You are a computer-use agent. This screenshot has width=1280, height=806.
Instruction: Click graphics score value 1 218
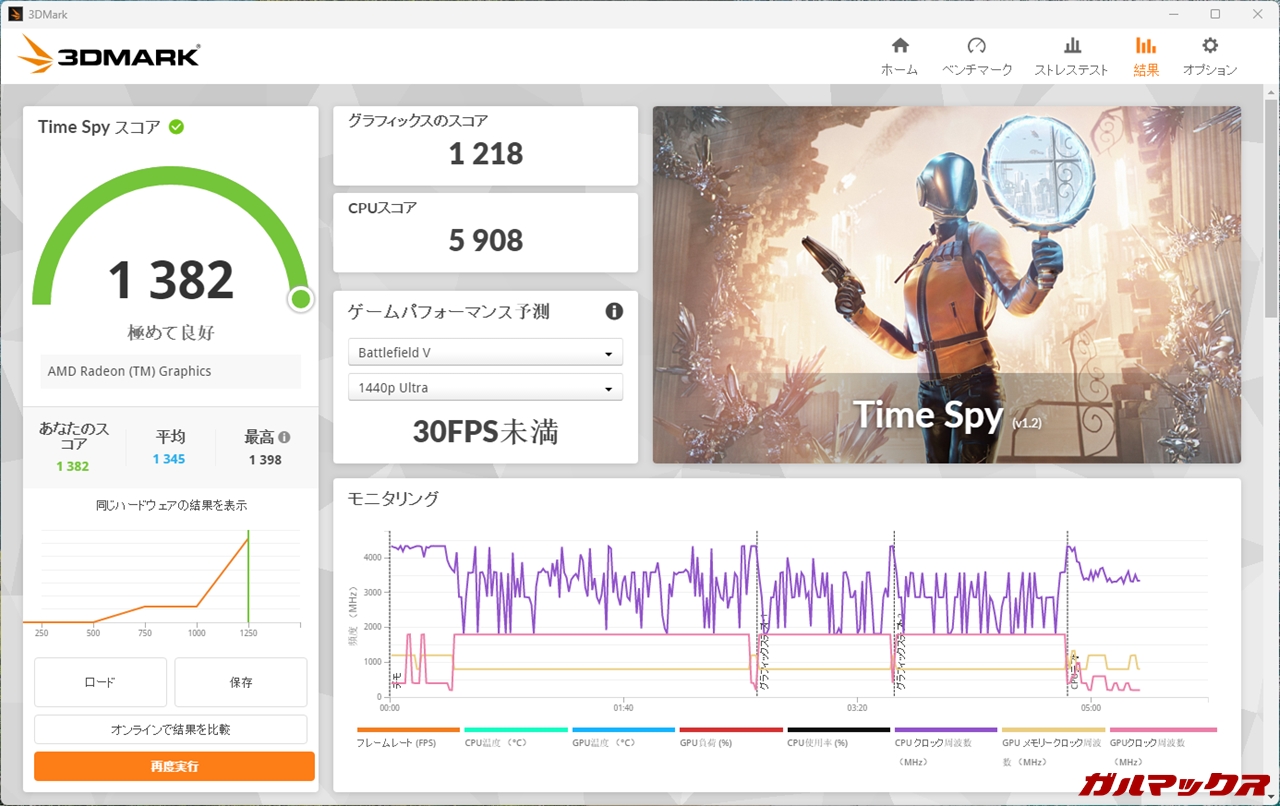[486, 154]
